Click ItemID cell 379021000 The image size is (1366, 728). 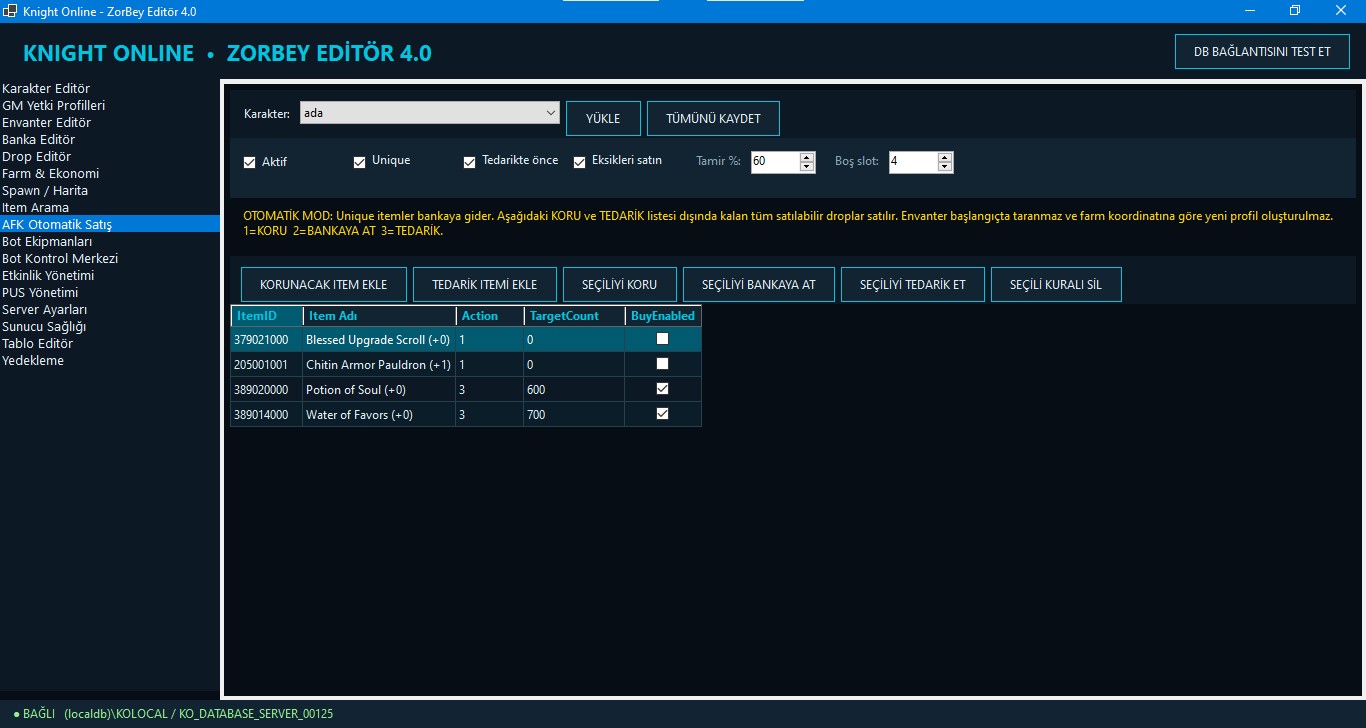pyautogui.click(x=267, y=339)
